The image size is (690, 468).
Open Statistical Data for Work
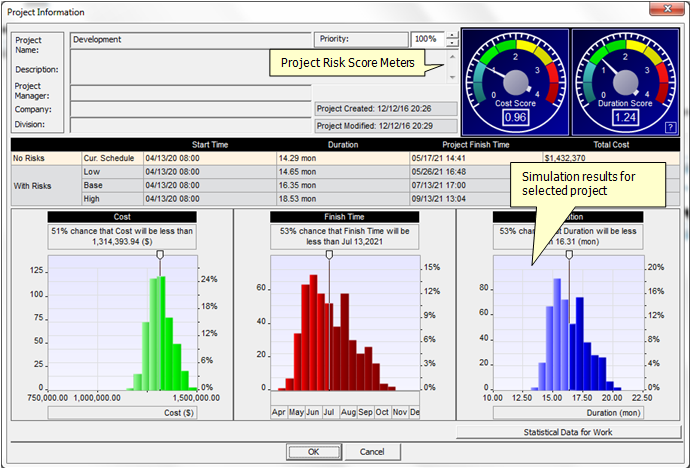pyautogui.click(x=566, y=431)
